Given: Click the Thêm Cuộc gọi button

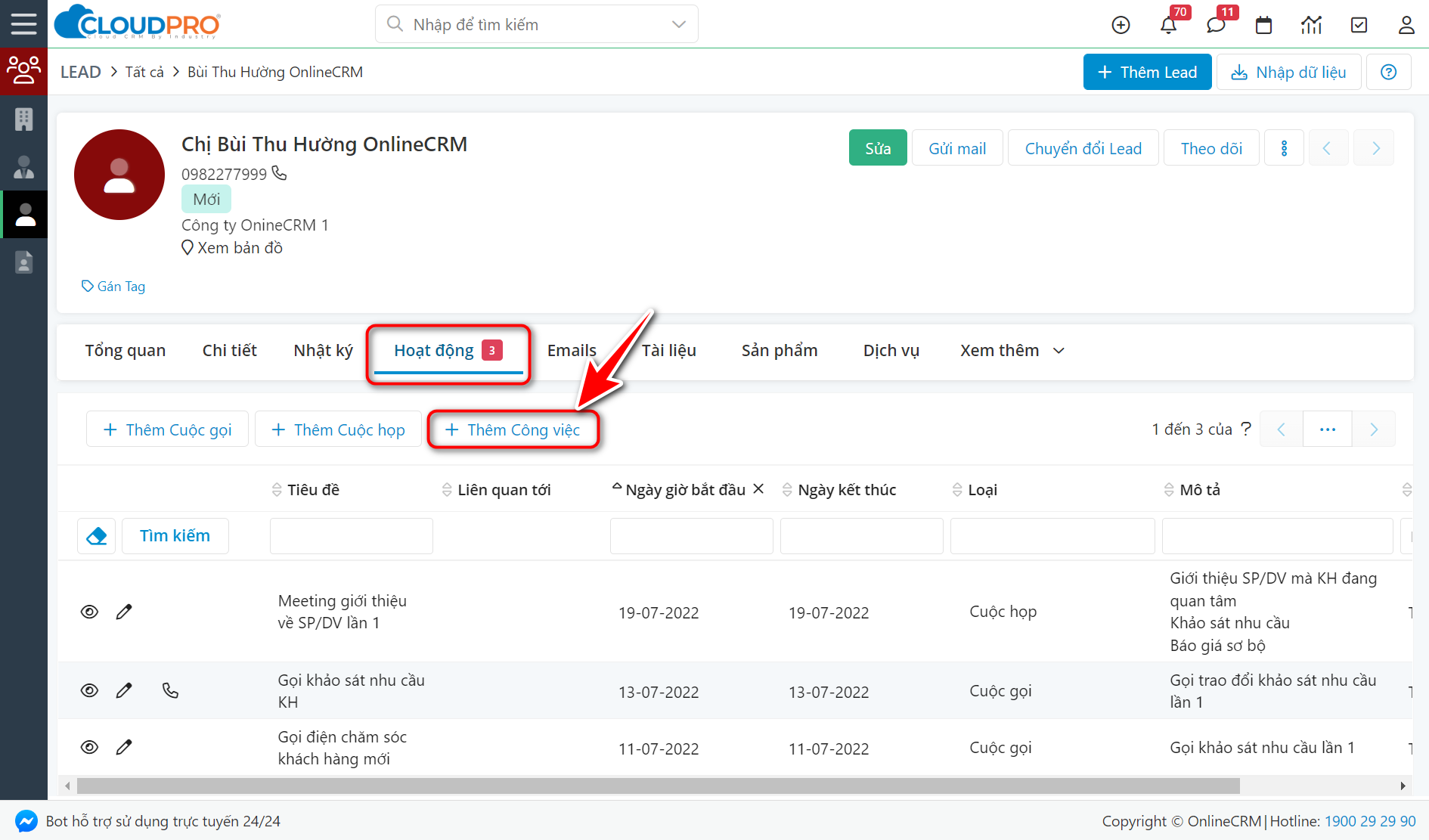Looking at the screenshot, I should 167,429.
